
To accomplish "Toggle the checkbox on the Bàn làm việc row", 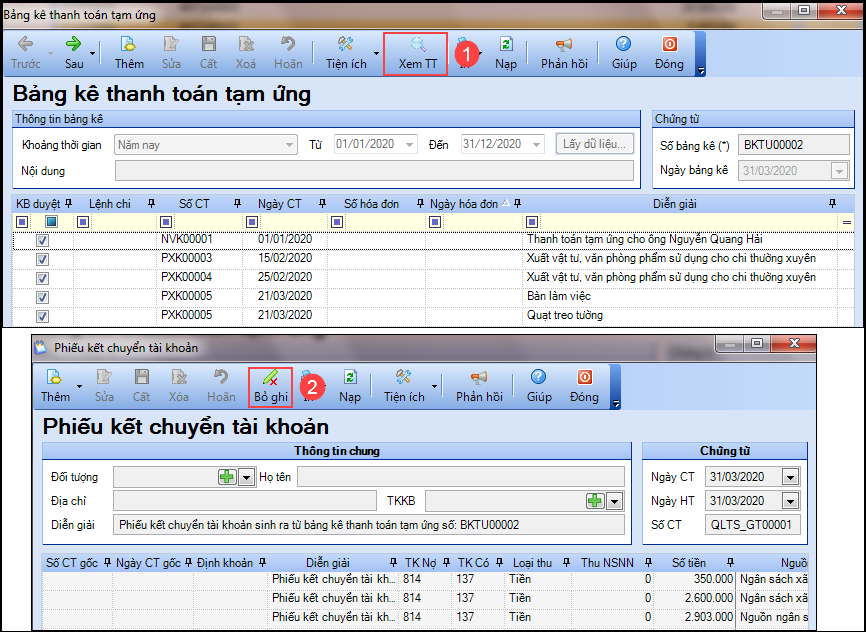I will click(x=42, y=297).
